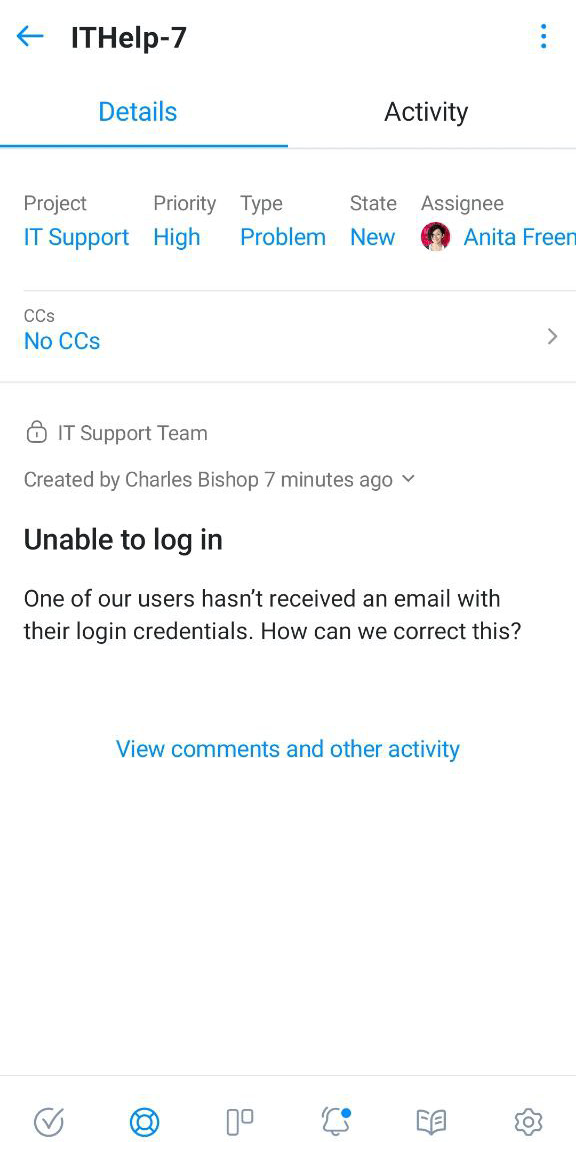
Task: Expand the Created by Charles Bishop chevron
Action: tap(408, 479)
